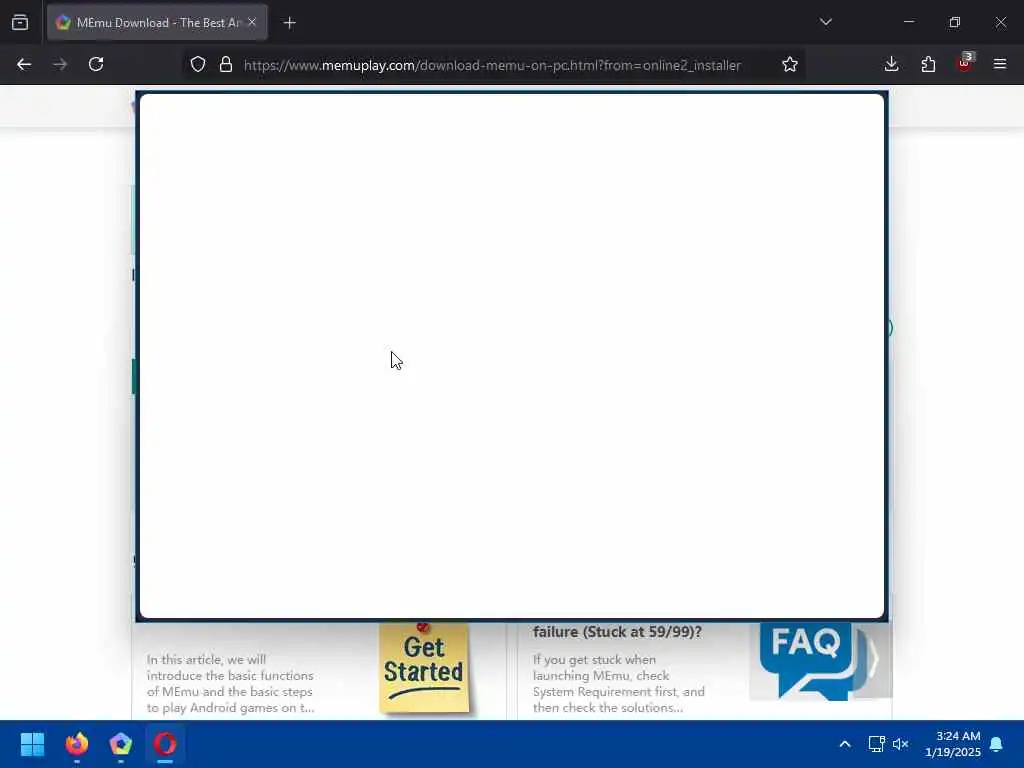Select the MEmu Download tab
Screen dimensions: 1024x768
tap(157, 22)
